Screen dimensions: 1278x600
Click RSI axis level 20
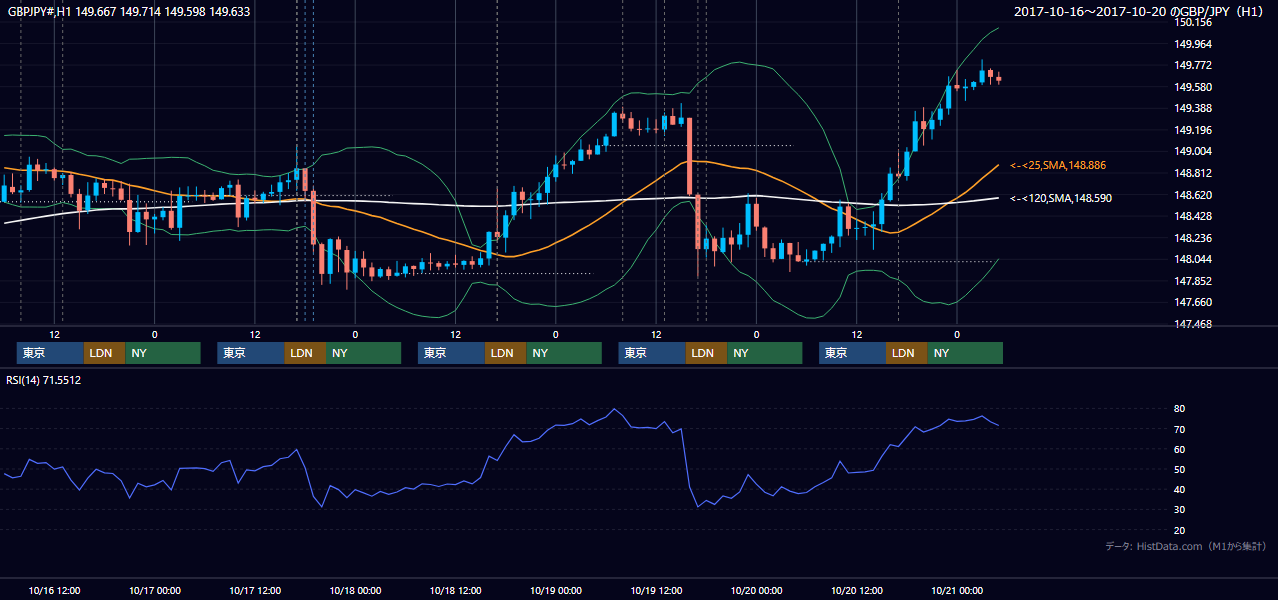1180,530
